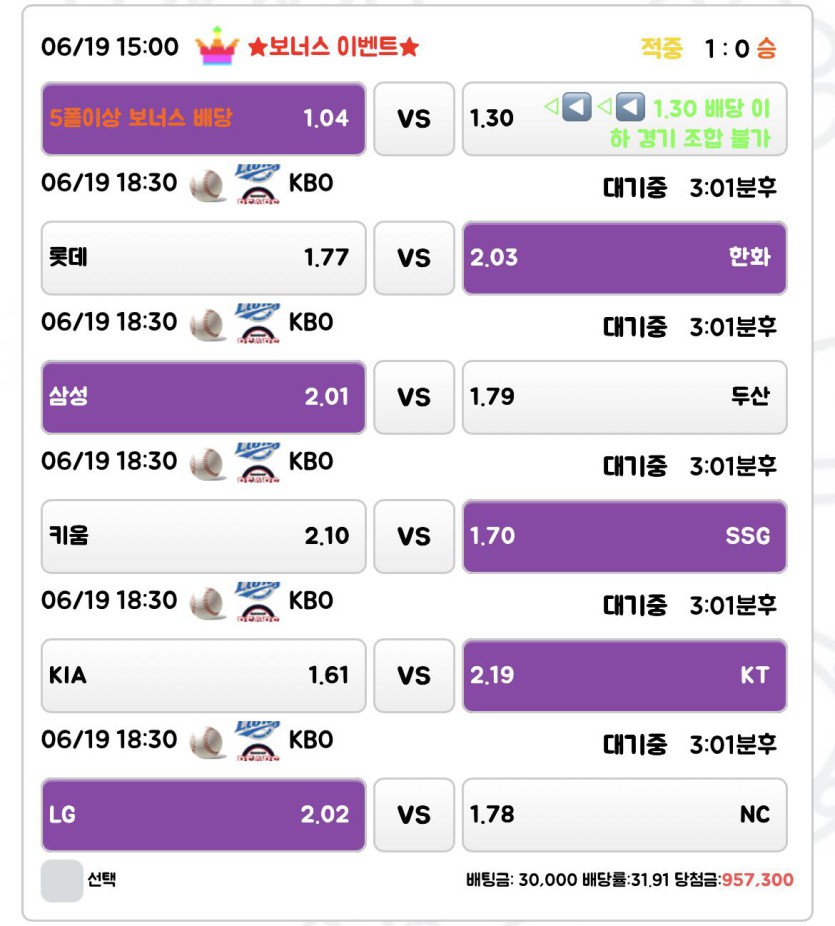Select 롯데 at odds 1.77

pos(204,258)
